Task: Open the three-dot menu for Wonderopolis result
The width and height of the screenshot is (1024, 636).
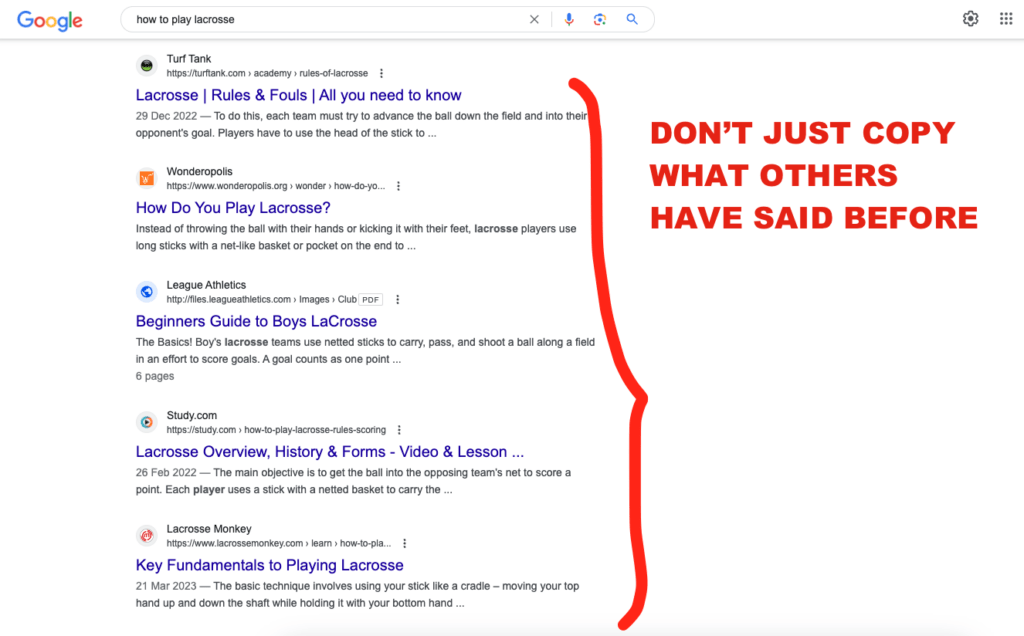Action: tap(398, 186)
